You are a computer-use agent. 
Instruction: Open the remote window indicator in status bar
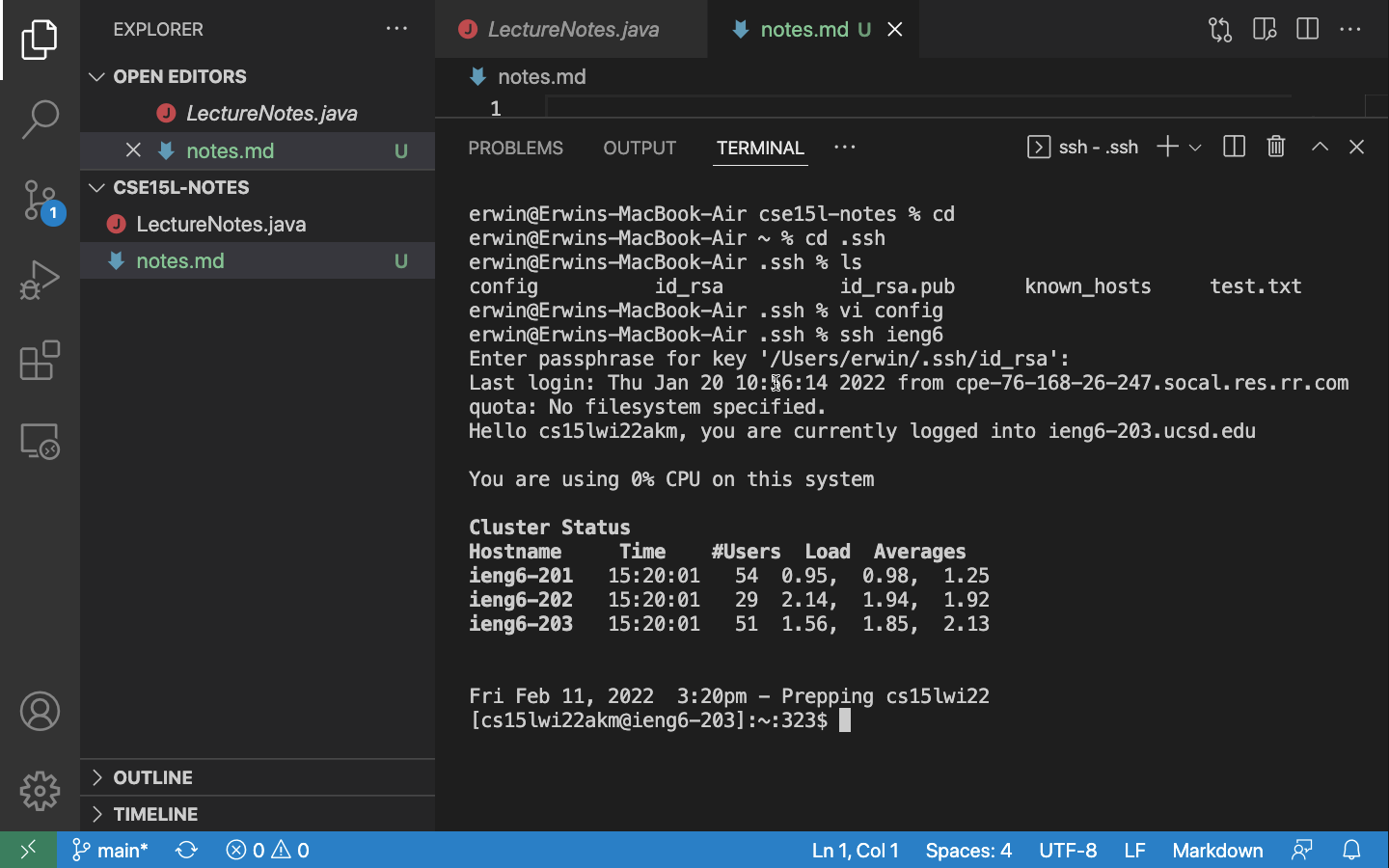(x=28, y=850)
